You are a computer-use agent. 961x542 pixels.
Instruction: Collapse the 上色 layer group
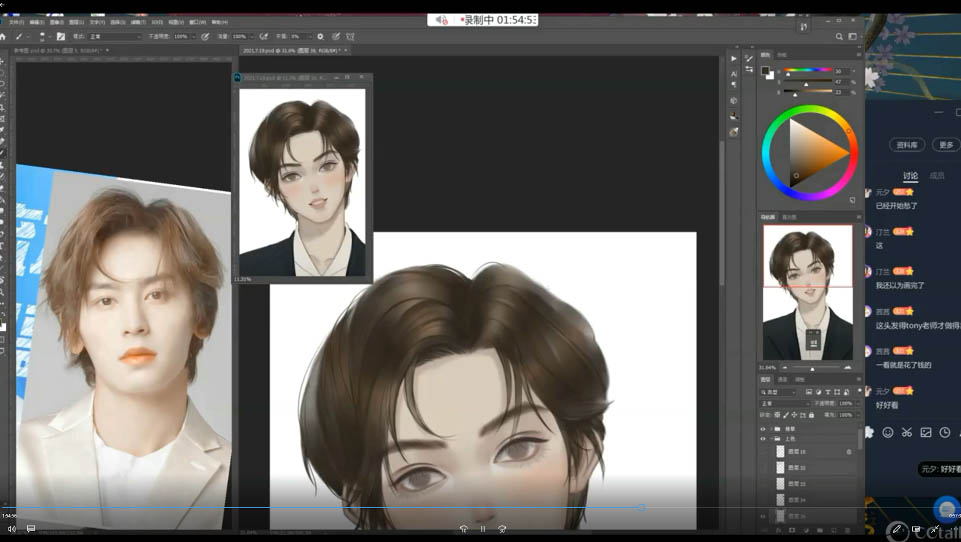(771, 439)
